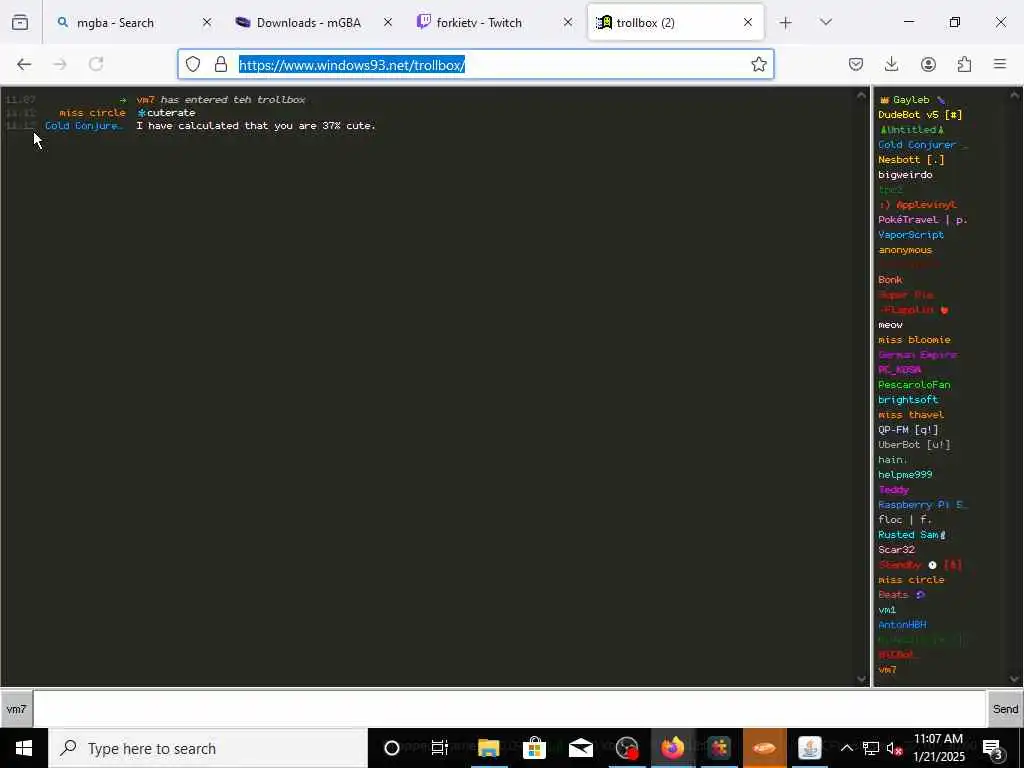1024x768 pixels.
Task: Open Microsoft Store from the taskbar
Action: tap(534, 748)
